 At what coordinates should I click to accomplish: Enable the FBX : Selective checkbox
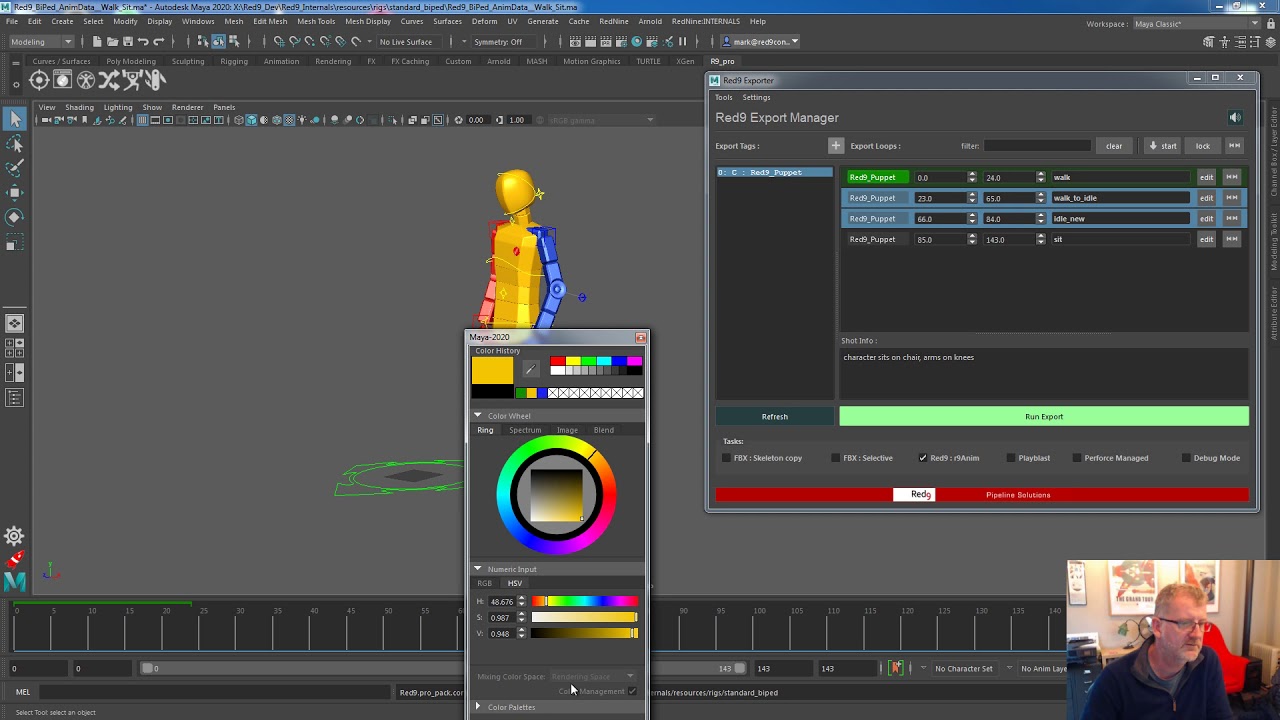[x=836, y=458]
